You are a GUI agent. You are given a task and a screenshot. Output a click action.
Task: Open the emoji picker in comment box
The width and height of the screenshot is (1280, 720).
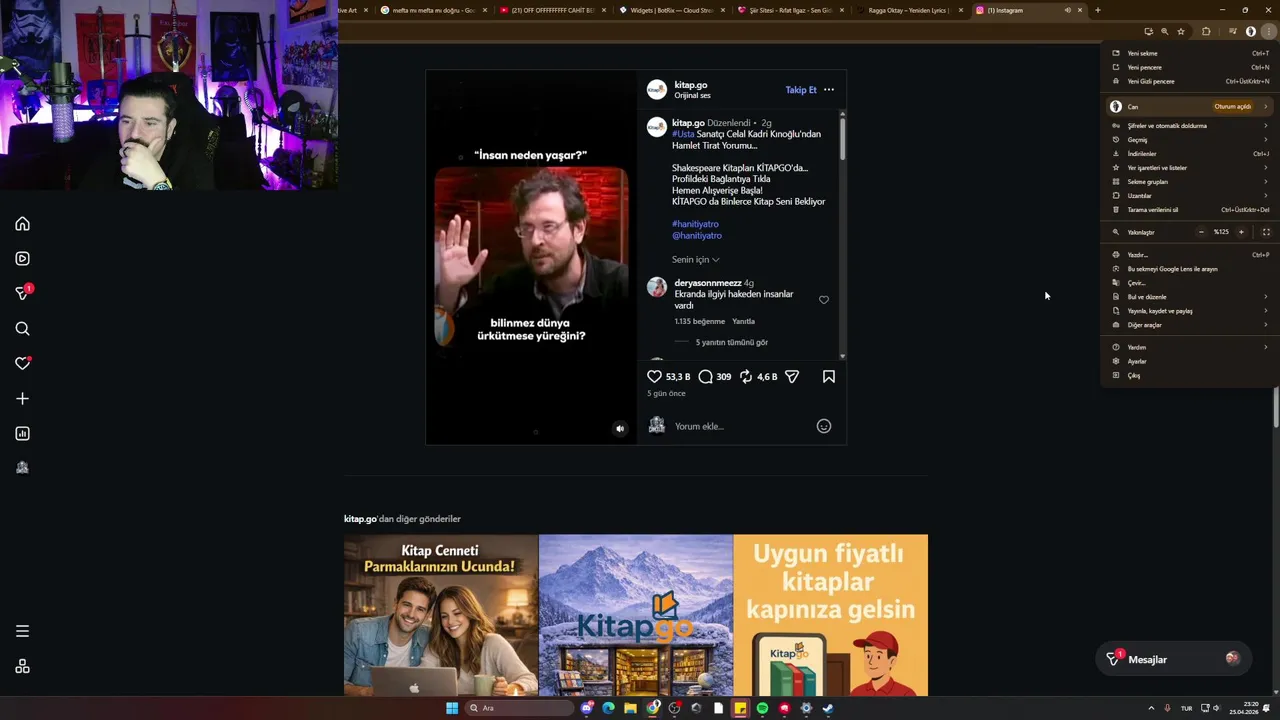[x=824, y=426]
